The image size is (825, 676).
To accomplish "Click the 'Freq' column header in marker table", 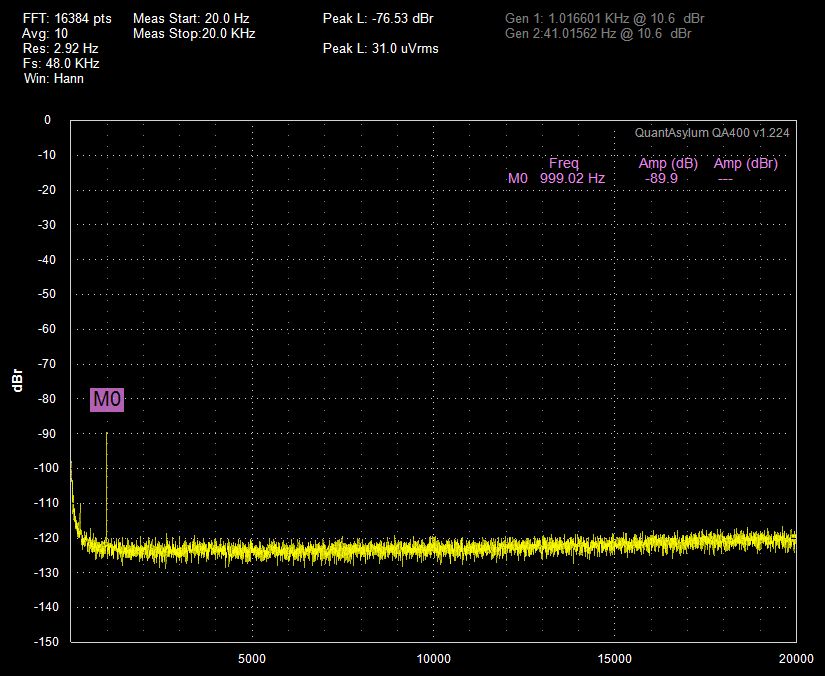I will click(564, 163).
